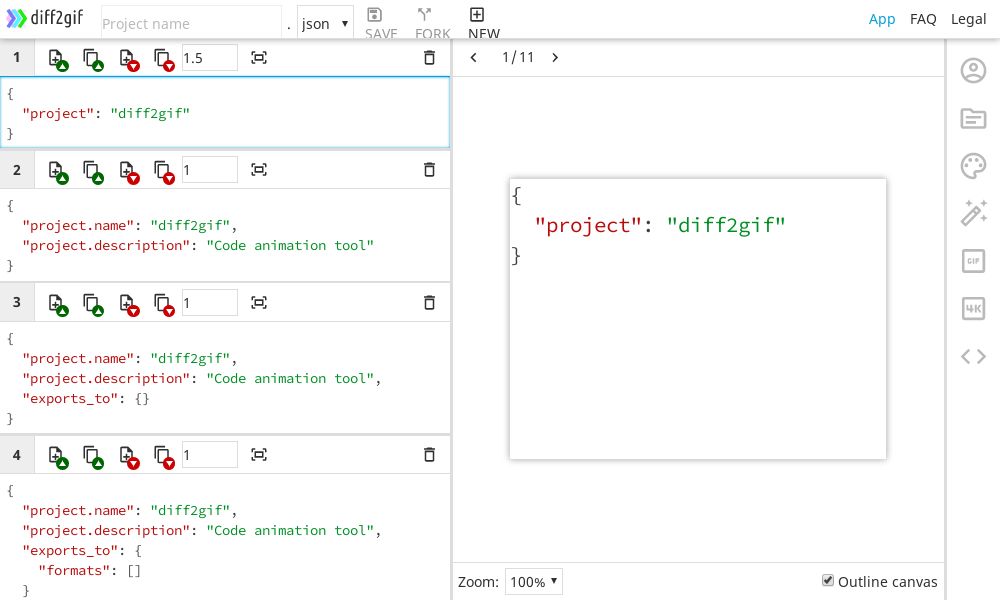Screen dimensions: 1000x600
Task: Open the palette theme panel in sidebar
Action: 973,166
